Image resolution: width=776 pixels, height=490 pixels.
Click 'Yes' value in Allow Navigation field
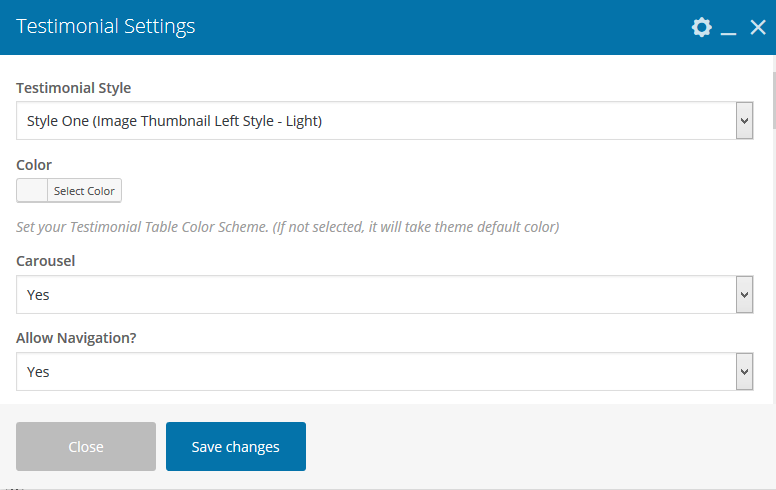pos(38,372)
